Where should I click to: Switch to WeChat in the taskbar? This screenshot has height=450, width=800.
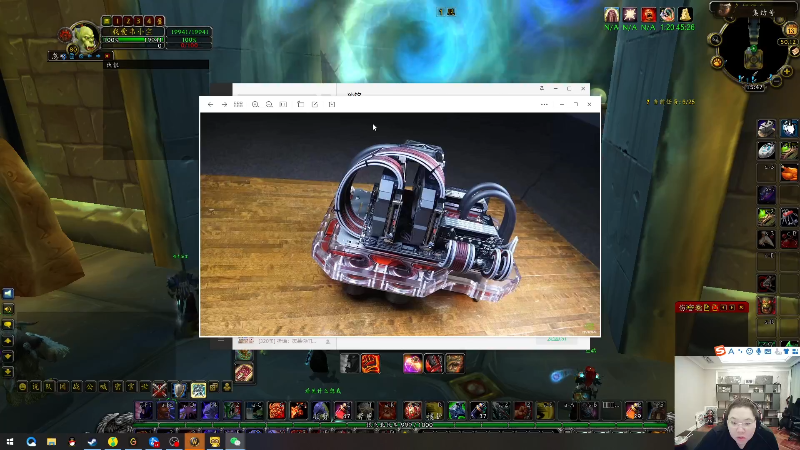tap(235, 441)
